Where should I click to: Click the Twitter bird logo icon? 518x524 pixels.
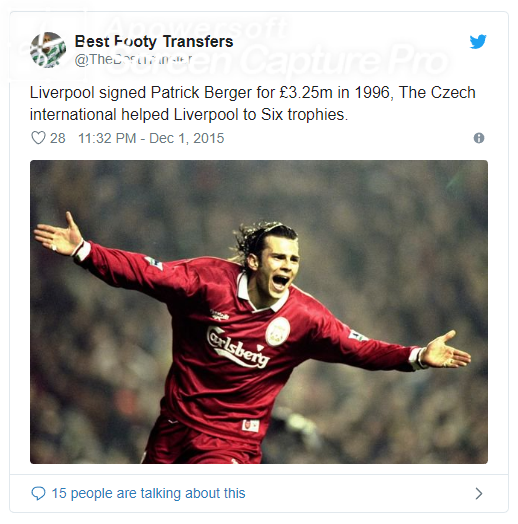[x=478, y=42]
